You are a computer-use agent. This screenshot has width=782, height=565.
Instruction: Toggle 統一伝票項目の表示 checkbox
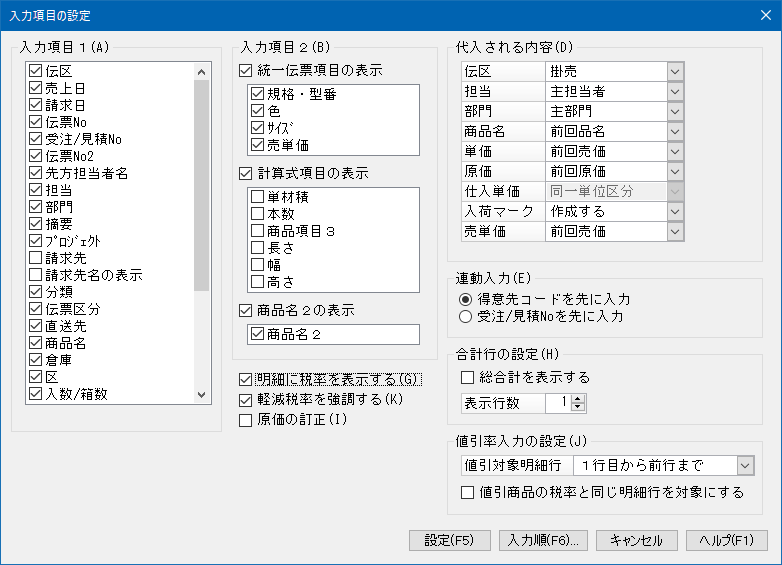click(247, 71)
